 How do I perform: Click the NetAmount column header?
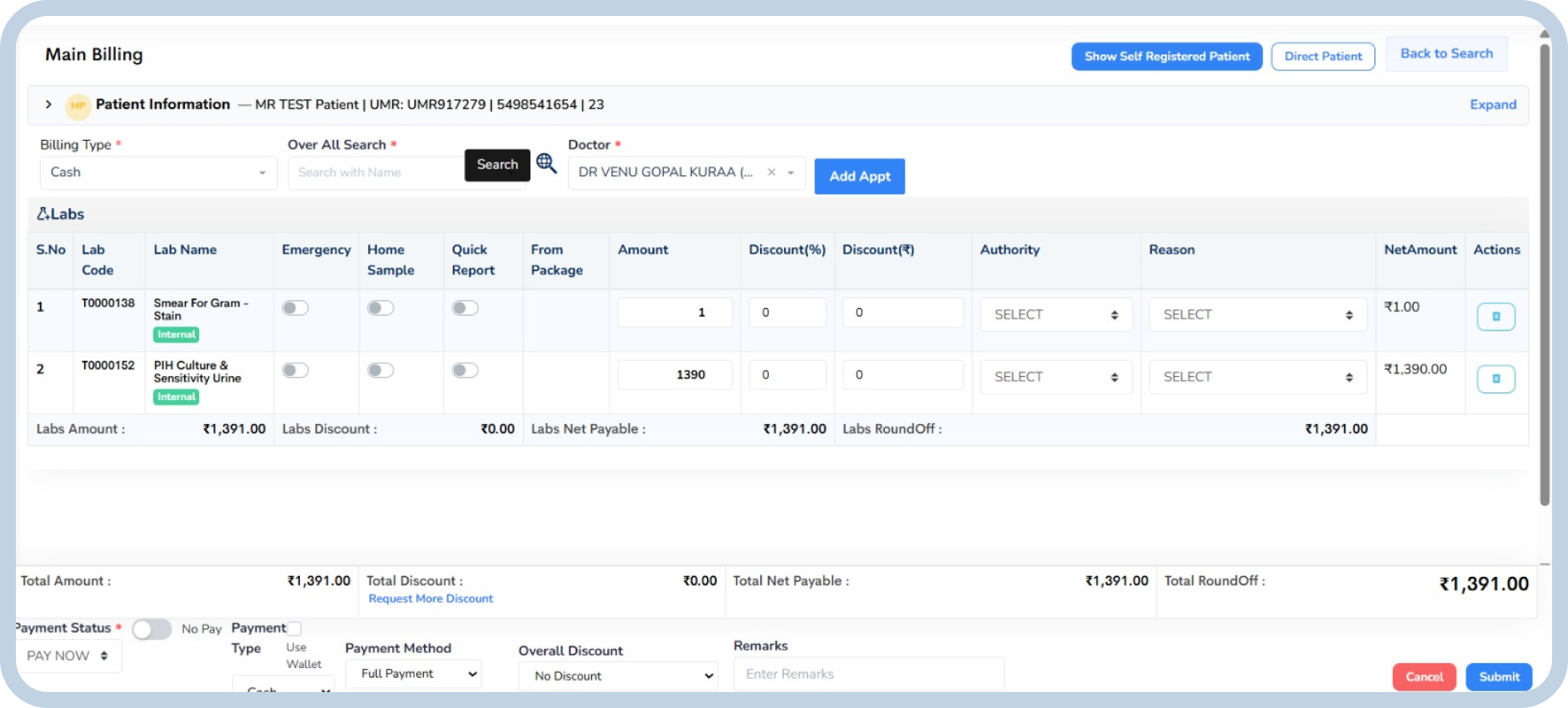[x=1420, y=250]
